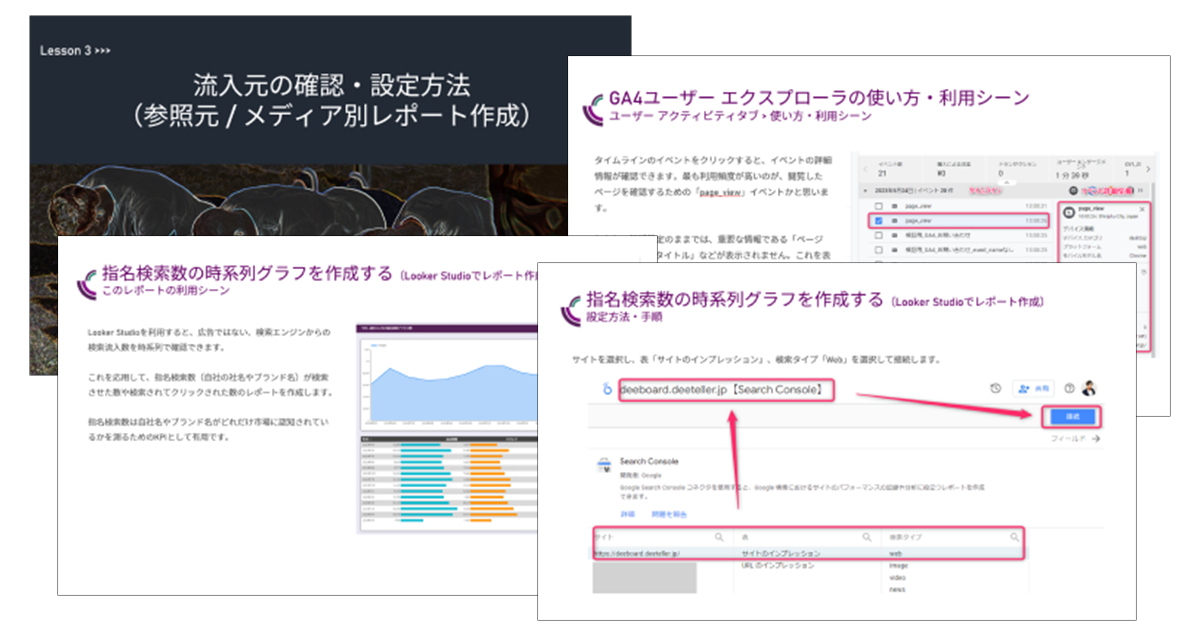Image resolution: width=1200 pixels, height=628 pixels.
Task: Go to previous metrics with left chevron
Action: (865, 169)
